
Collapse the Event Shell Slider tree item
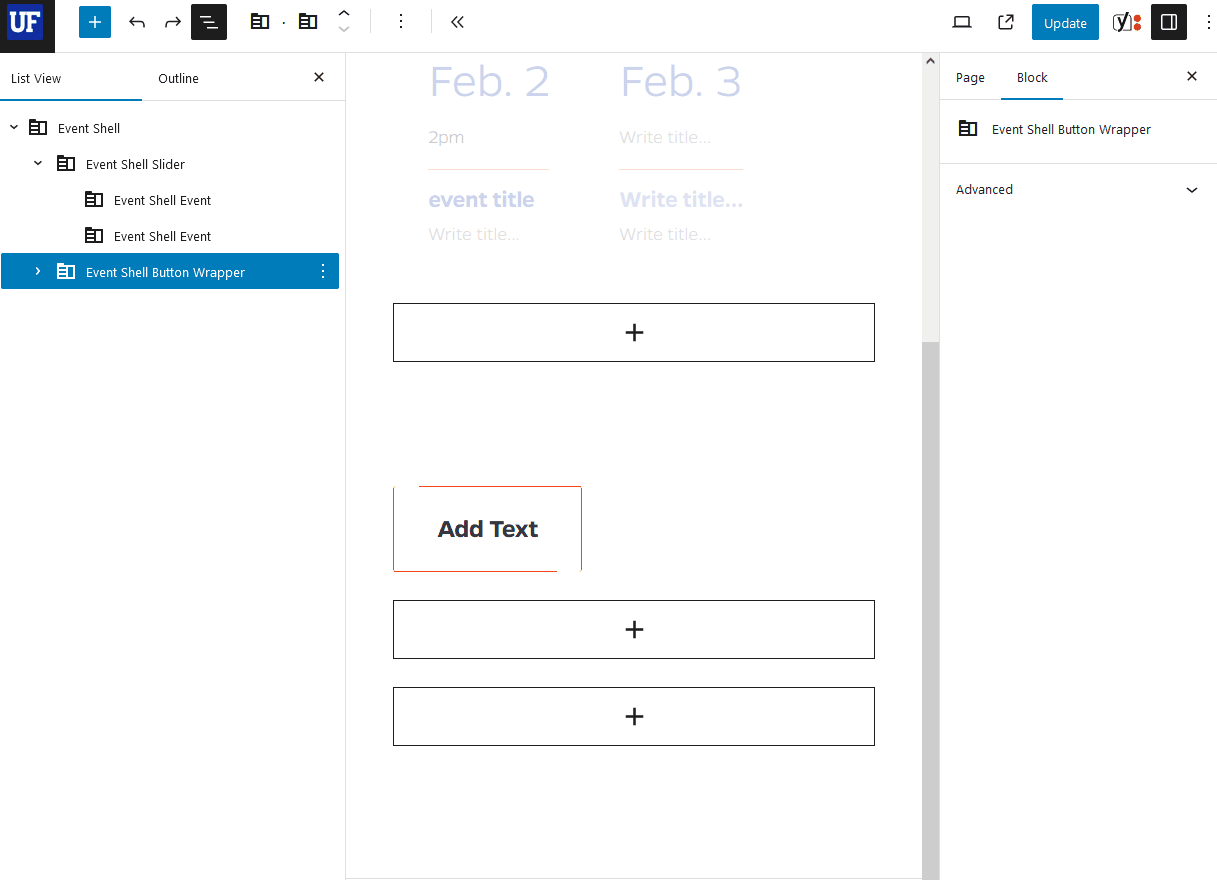38,164
